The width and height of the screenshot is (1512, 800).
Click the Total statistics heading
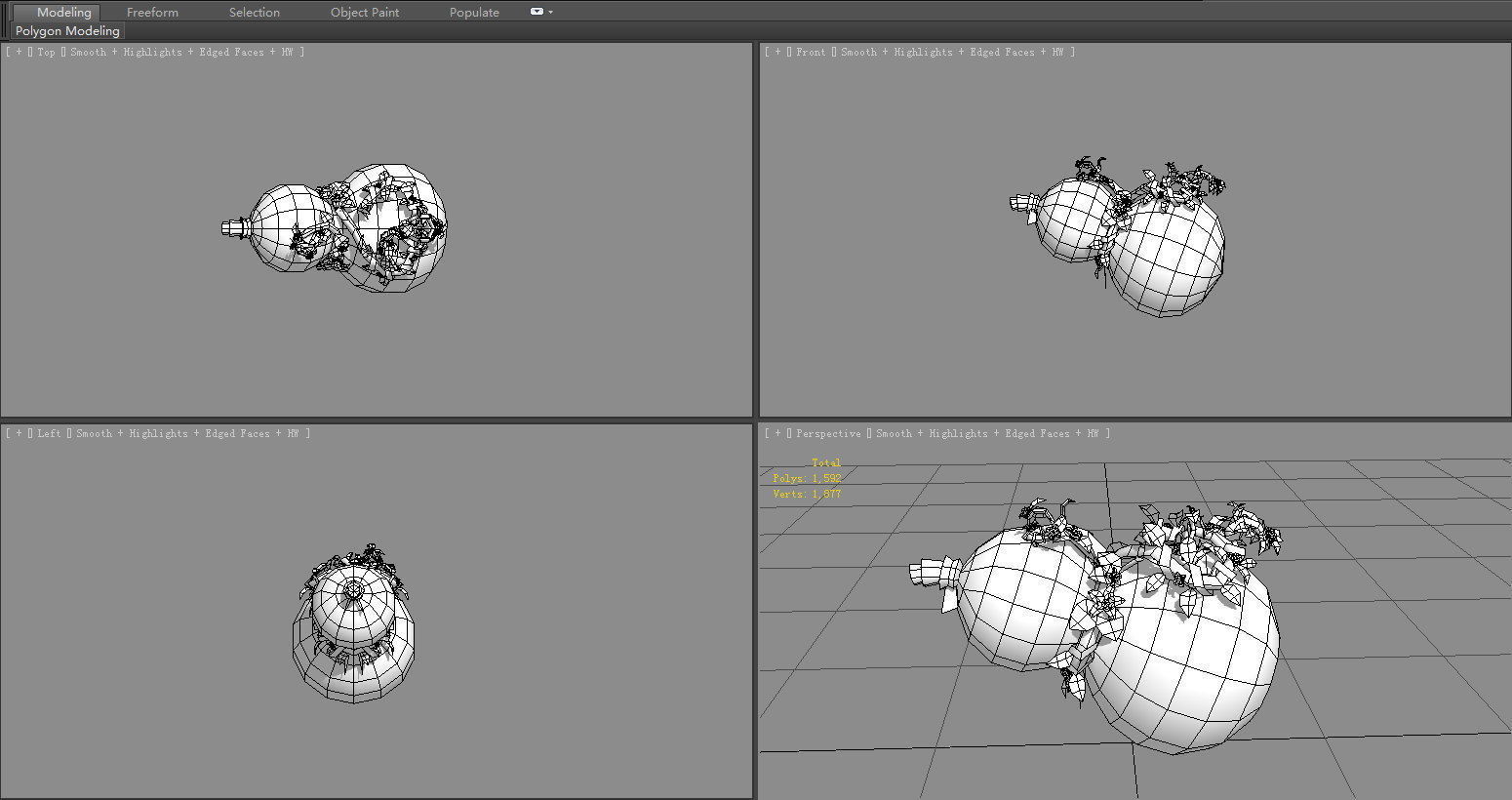[x=825, y=462]
